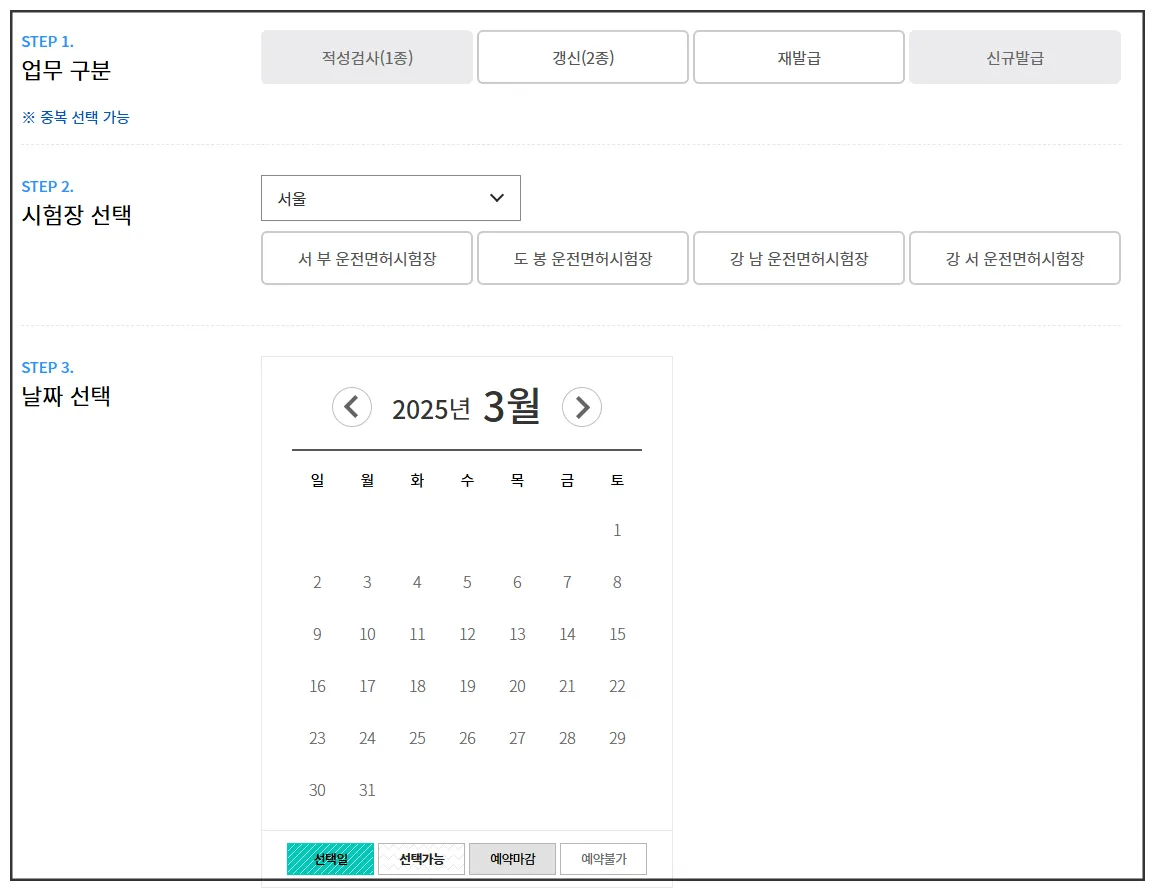Select March 1 on the calendar
The image size is (1155, 891).
coord(617,530)
